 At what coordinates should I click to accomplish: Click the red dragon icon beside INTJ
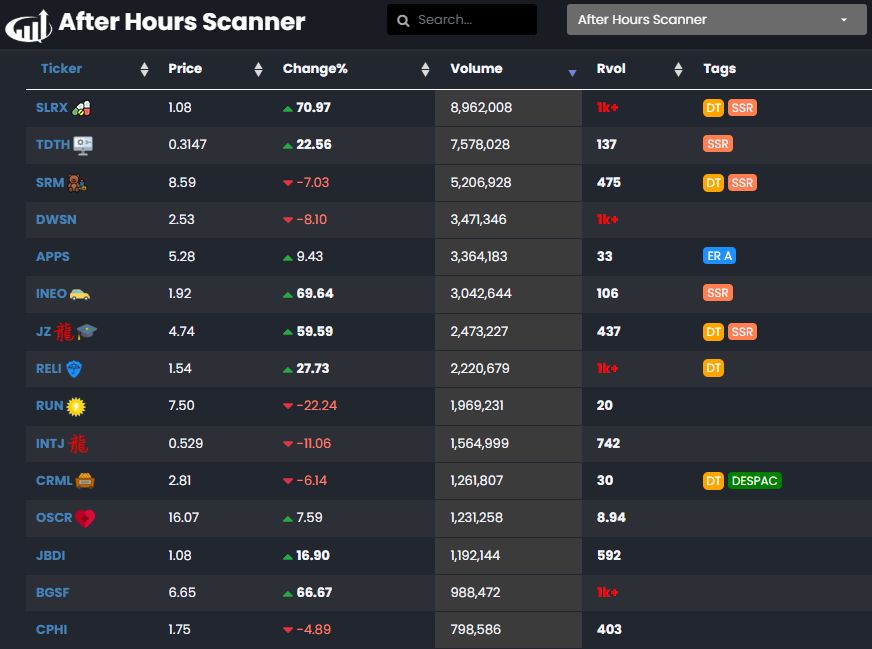click(78, 444)
